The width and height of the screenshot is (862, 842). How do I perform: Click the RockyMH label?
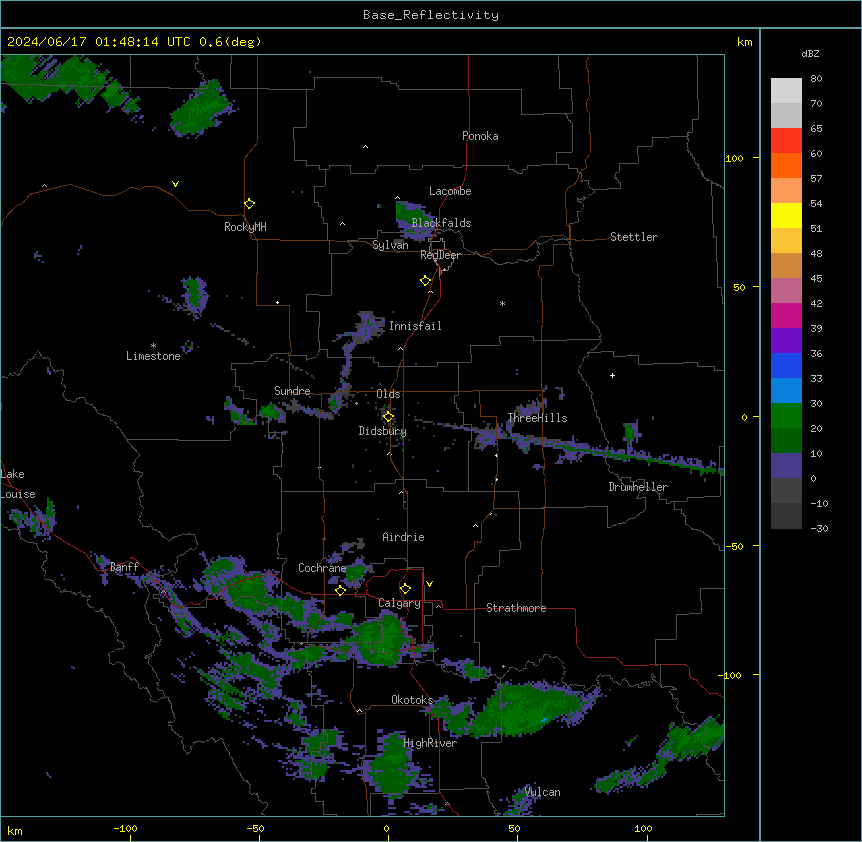coord(245,227)
